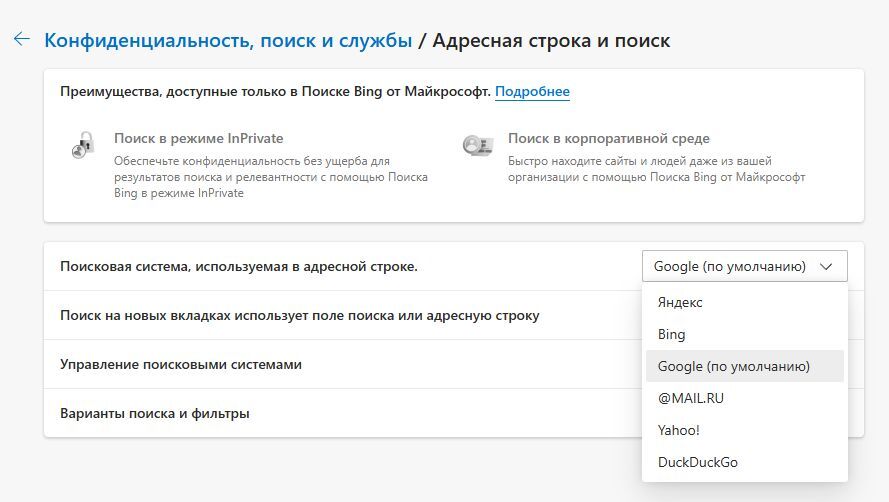The height and width of the screenshot is (502, 889).
Task: Select Яндекс from the list
Action: [681, 302]
